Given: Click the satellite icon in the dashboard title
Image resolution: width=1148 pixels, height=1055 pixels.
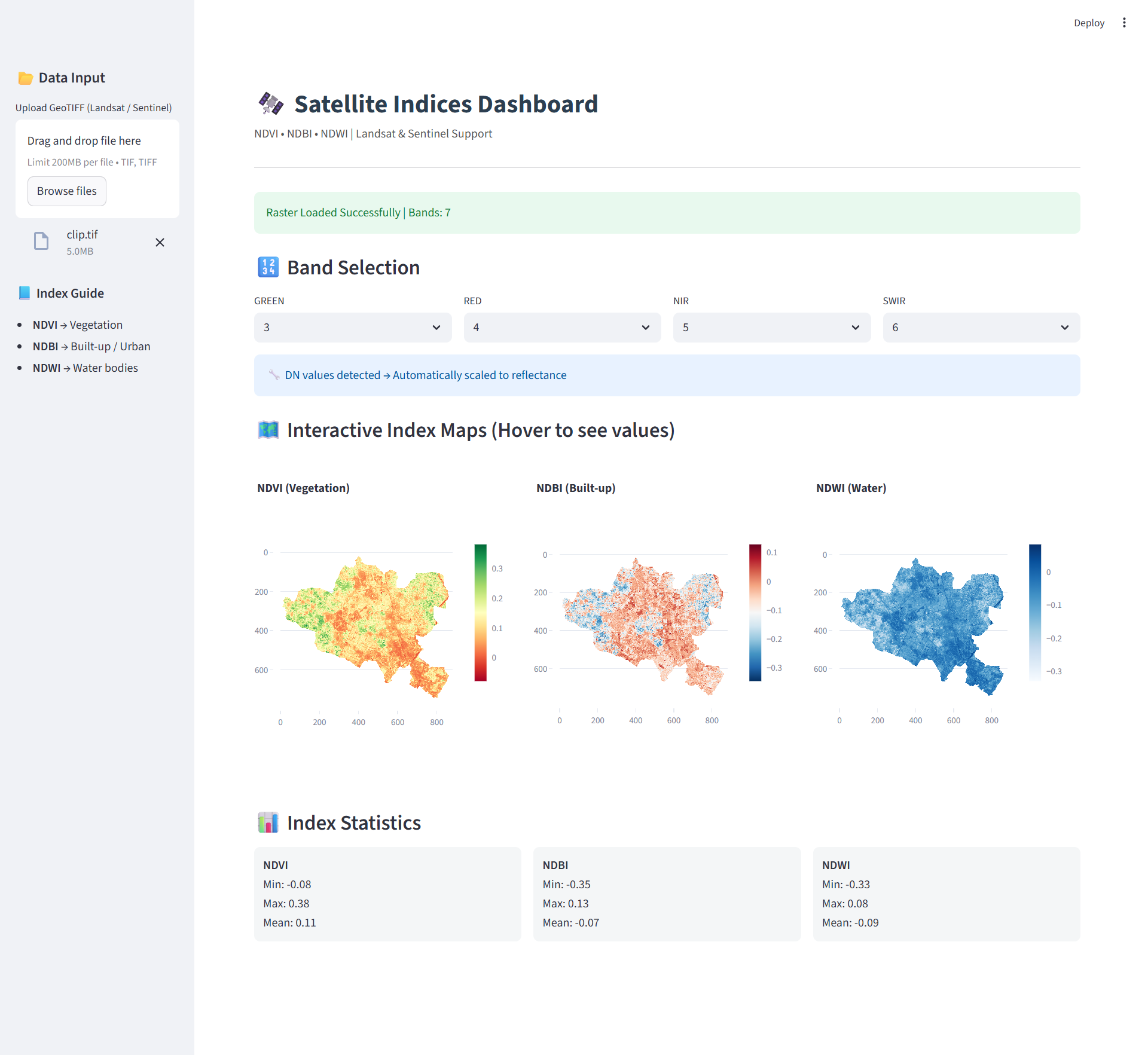Looking at the screenshot, I should (x=270, y=103).
